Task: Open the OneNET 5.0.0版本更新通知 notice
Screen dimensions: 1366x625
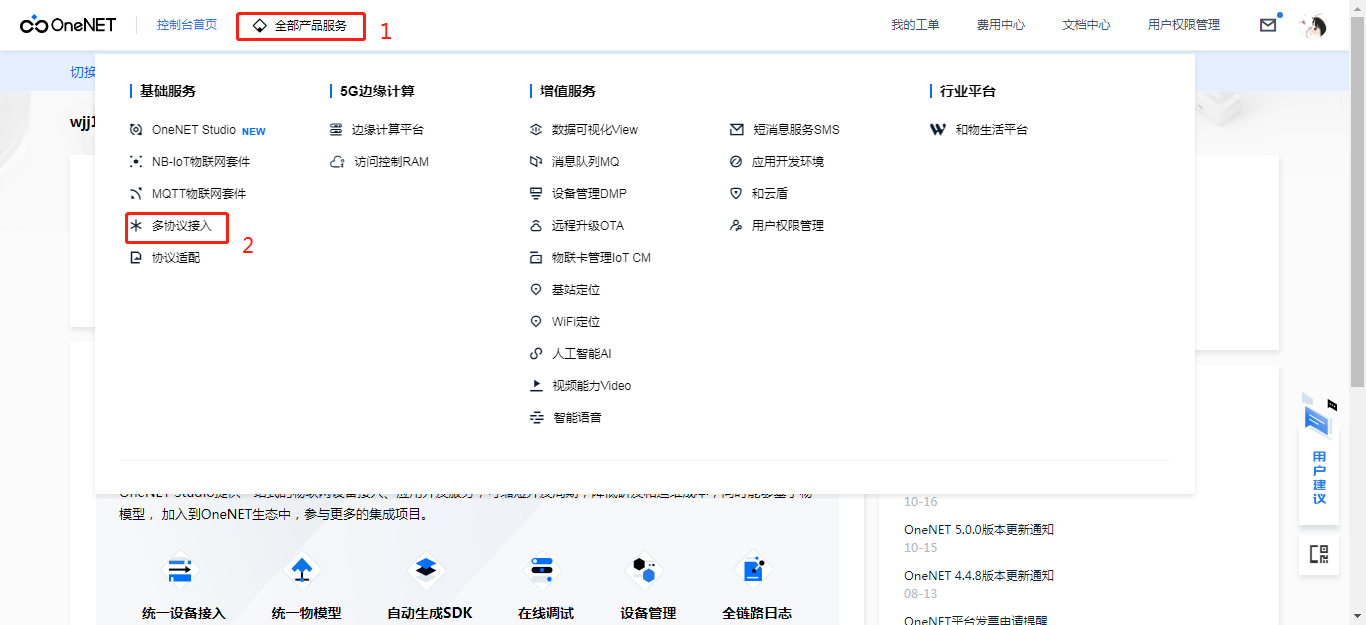Action: click(x=979, y=530)
